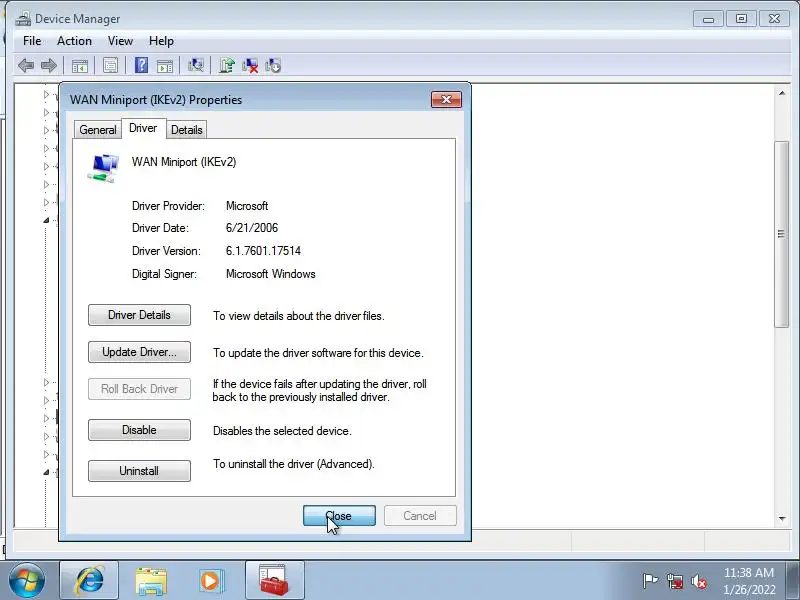Click the red toolbox taskbar icon
800x600 pixels.
point(274,581)
